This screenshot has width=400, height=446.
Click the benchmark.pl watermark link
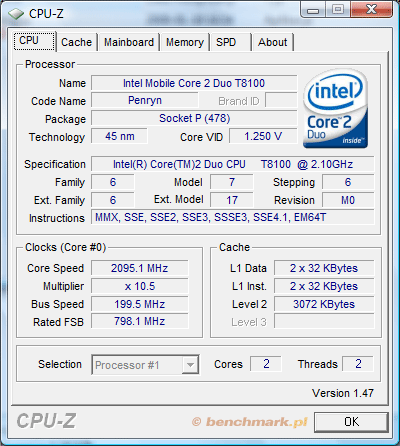pyautogui.click(x=249, y=422)
